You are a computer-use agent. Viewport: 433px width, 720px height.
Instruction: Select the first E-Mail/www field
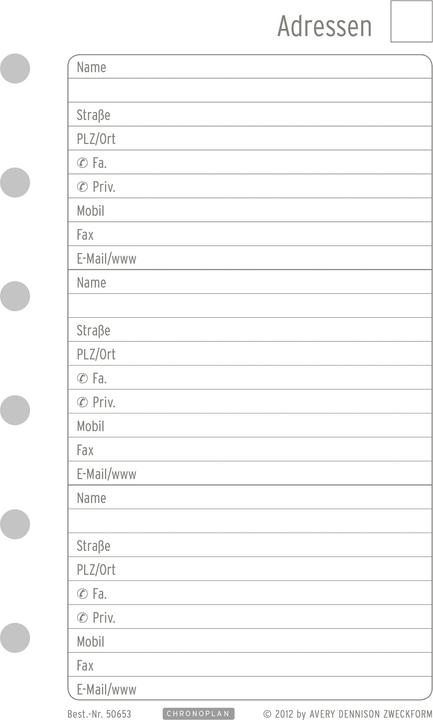tap(250, 258)
